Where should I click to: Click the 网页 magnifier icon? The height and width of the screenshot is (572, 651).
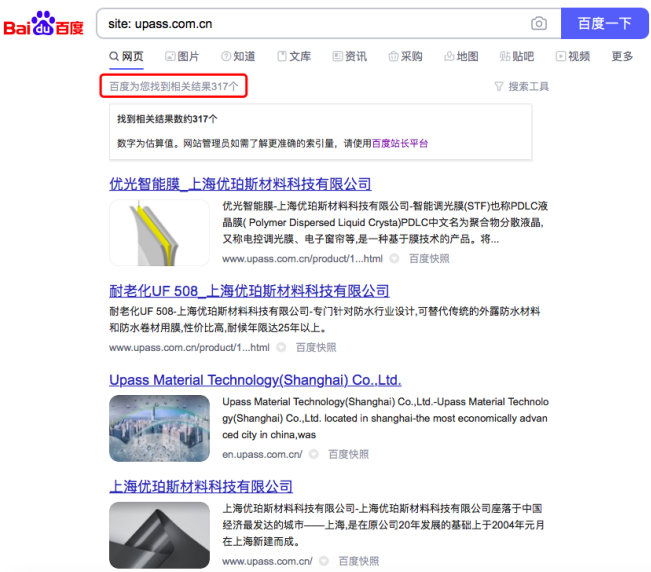[114, 56]
